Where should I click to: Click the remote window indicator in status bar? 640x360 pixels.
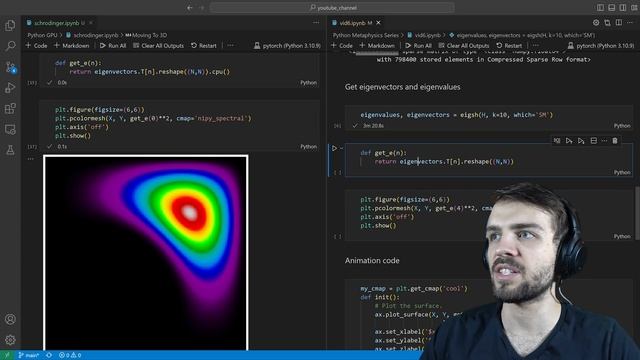tap(7, 355)
